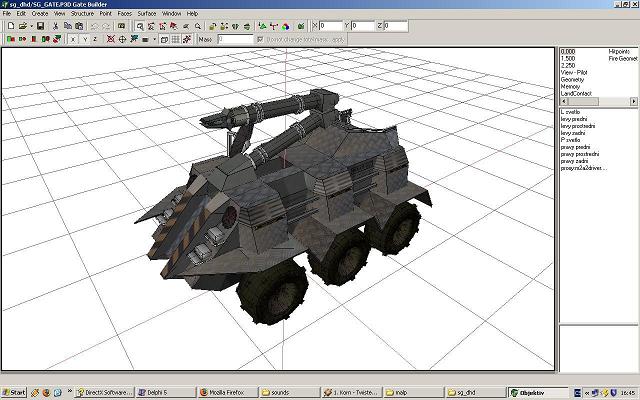Open the Create menu
The width and height of the screenshot is (640, 400).
(x=40, y=13)
